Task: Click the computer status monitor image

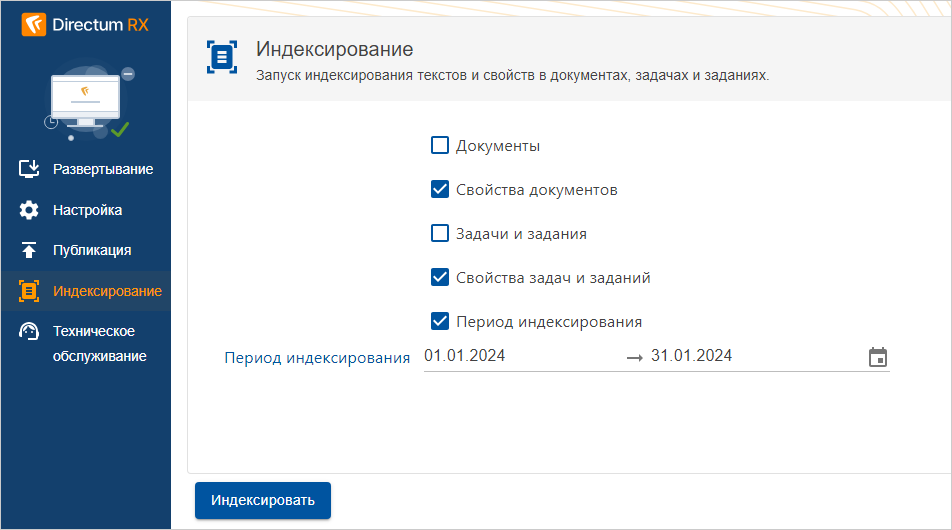Action: (x=87, y=102)
